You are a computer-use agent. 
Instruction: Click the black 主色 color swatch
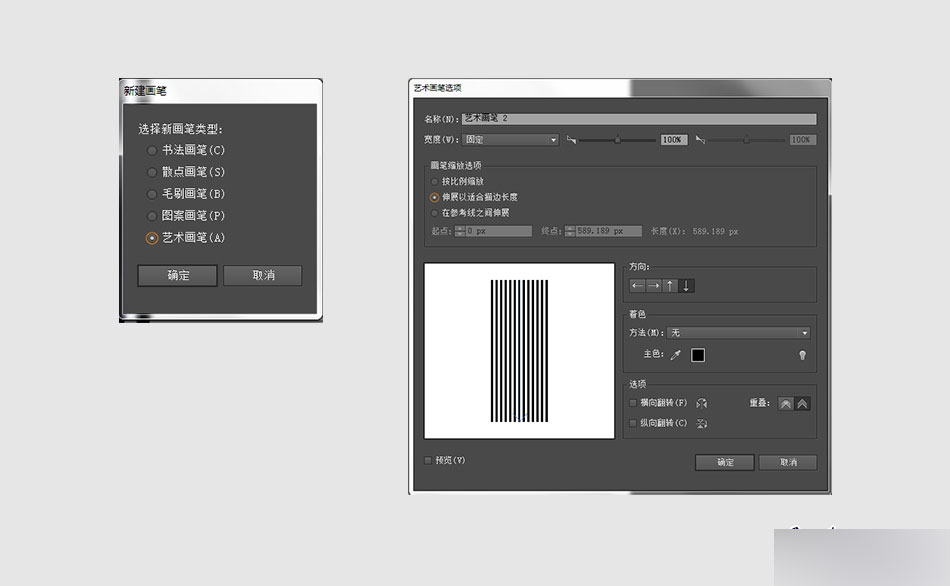tap(698, 355)
